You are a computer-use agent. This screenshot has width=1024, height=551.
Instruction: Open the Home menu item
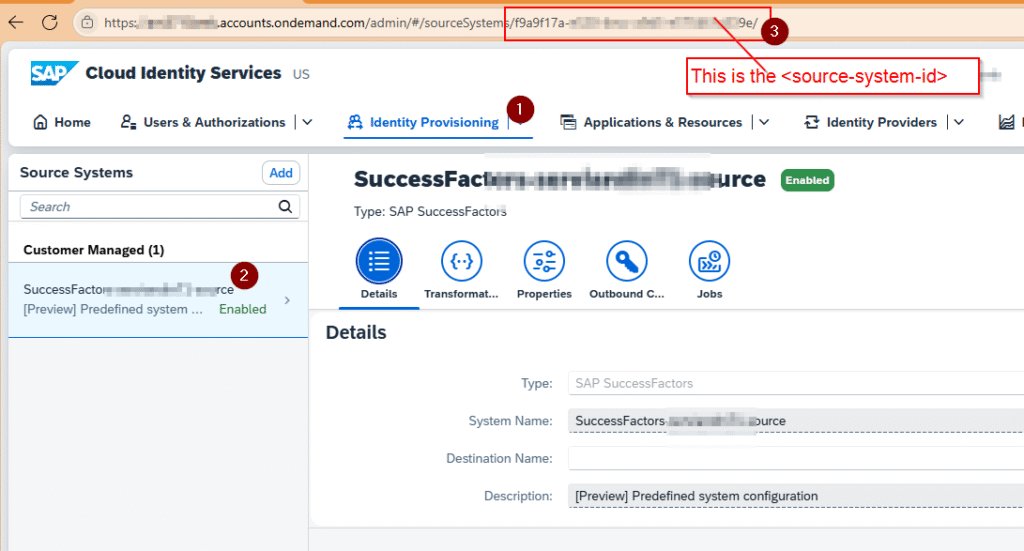(x=62, y=122)
